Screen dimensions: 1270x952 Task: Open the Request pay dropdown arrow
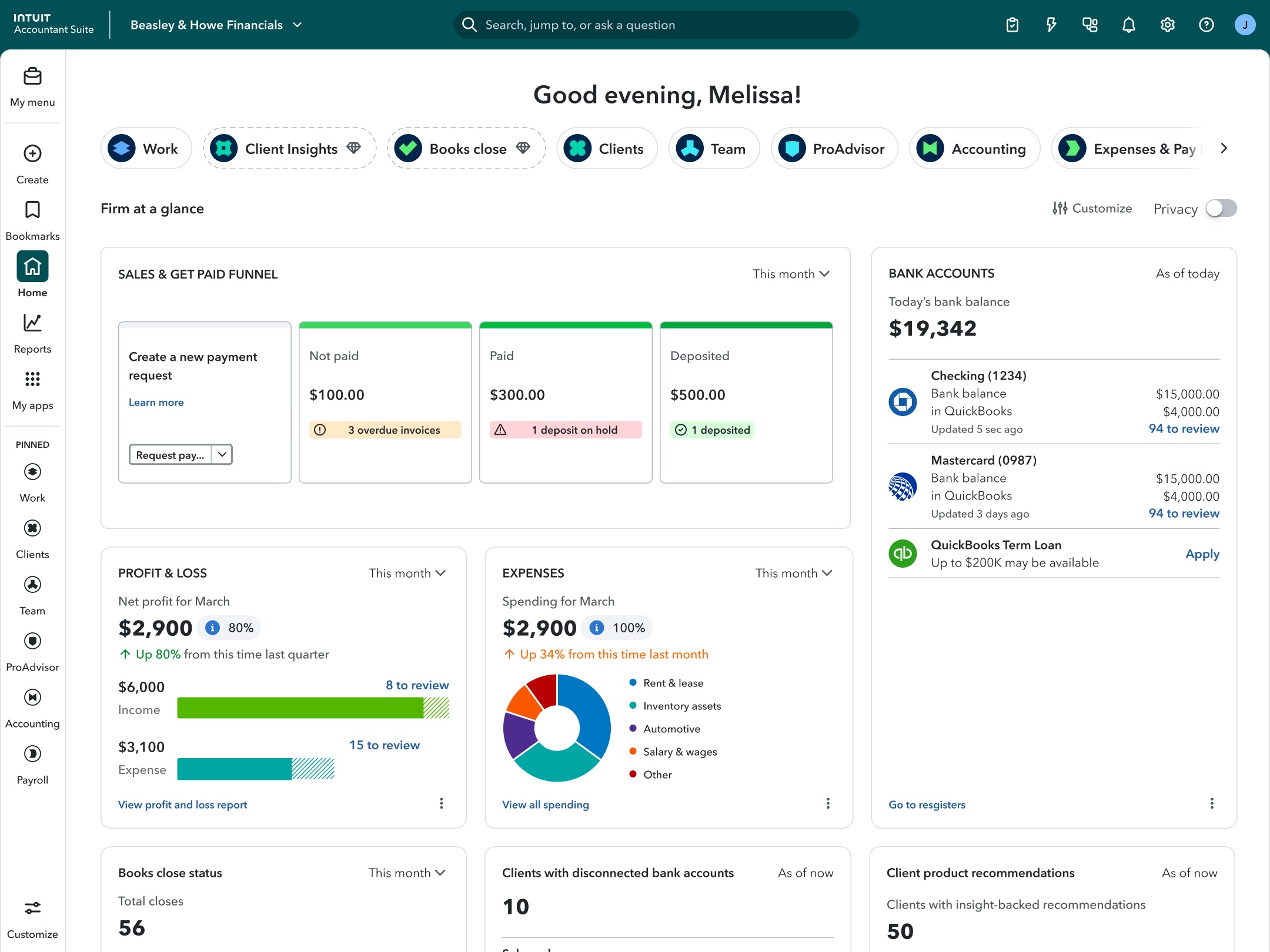point(222,454)
